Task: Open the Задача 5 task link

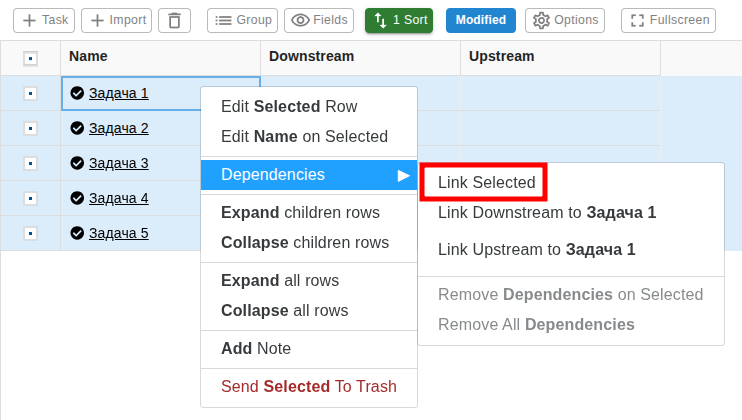Action: point(118,233)
